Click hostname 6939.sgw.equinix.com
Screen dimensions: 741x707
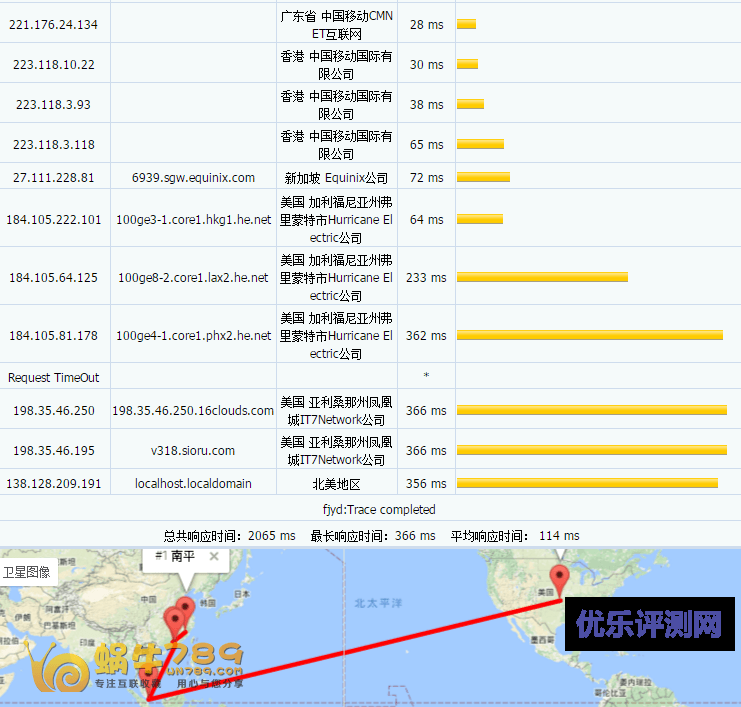point(193,178)
